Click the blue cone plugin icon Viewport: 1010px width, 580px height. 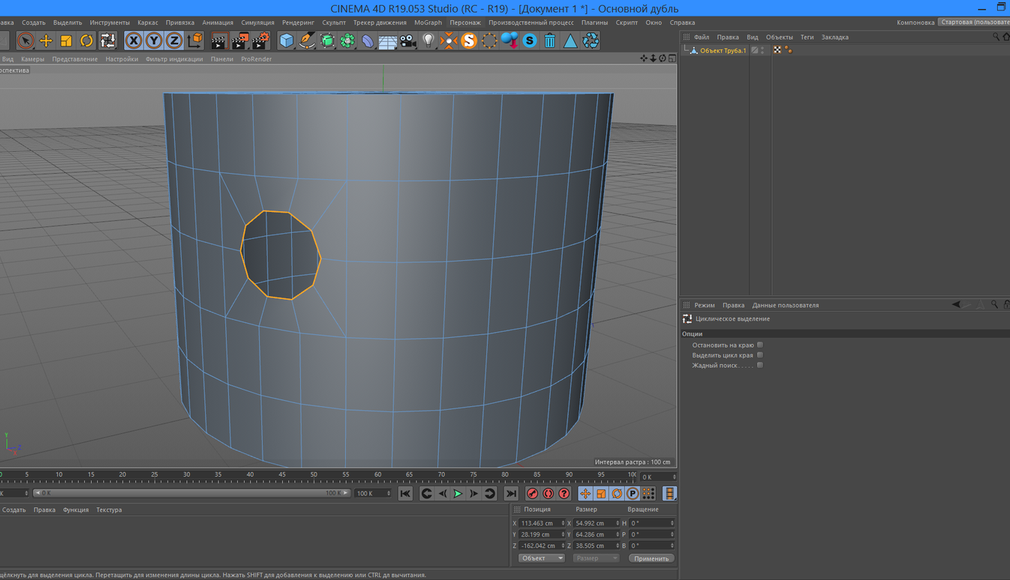click(x=570, y=41)
